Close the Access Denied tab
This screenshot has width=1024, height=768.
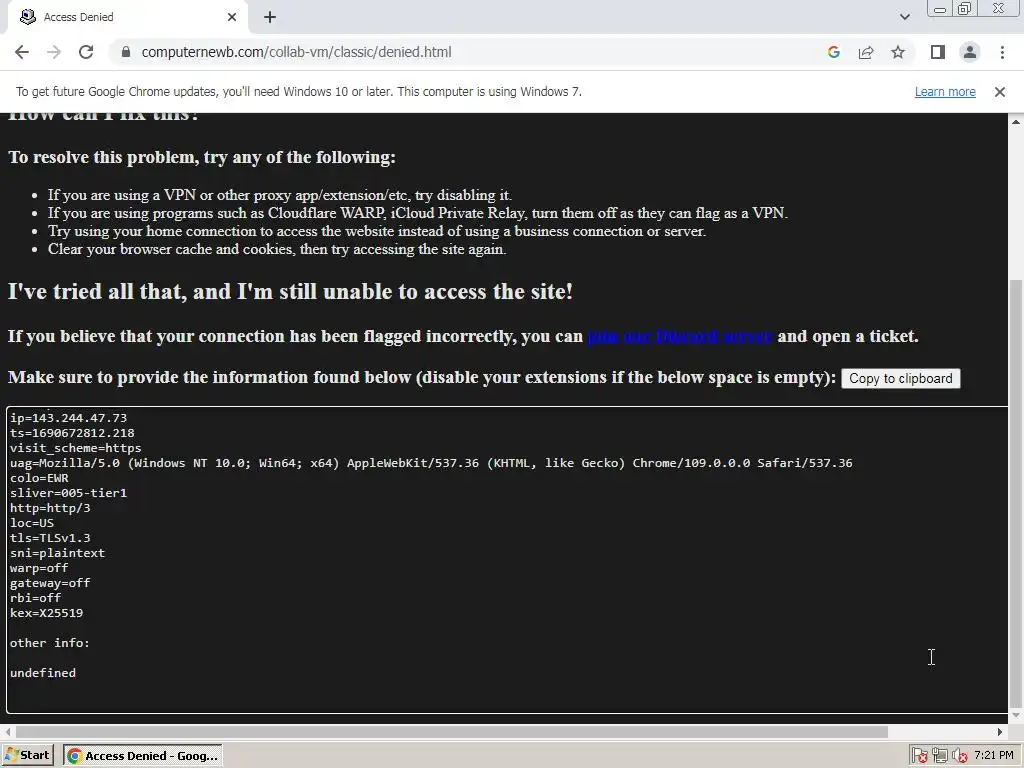click(232, 18)
